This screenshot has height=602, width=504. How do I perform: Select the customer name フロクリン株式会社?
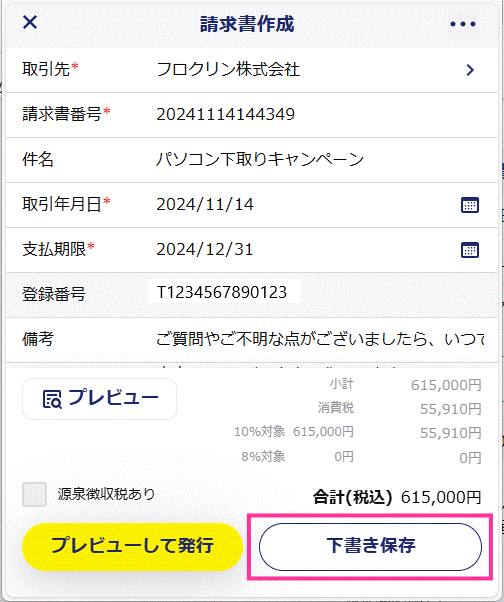[x=228, y=70]
